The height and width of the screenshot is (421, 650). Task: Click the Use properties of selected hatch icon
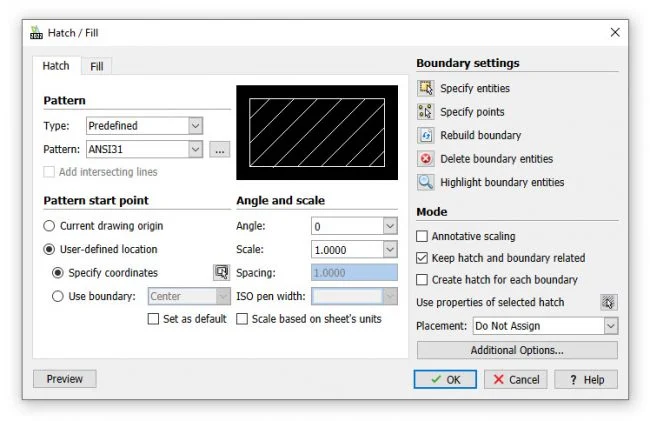(x=608, y=302)
